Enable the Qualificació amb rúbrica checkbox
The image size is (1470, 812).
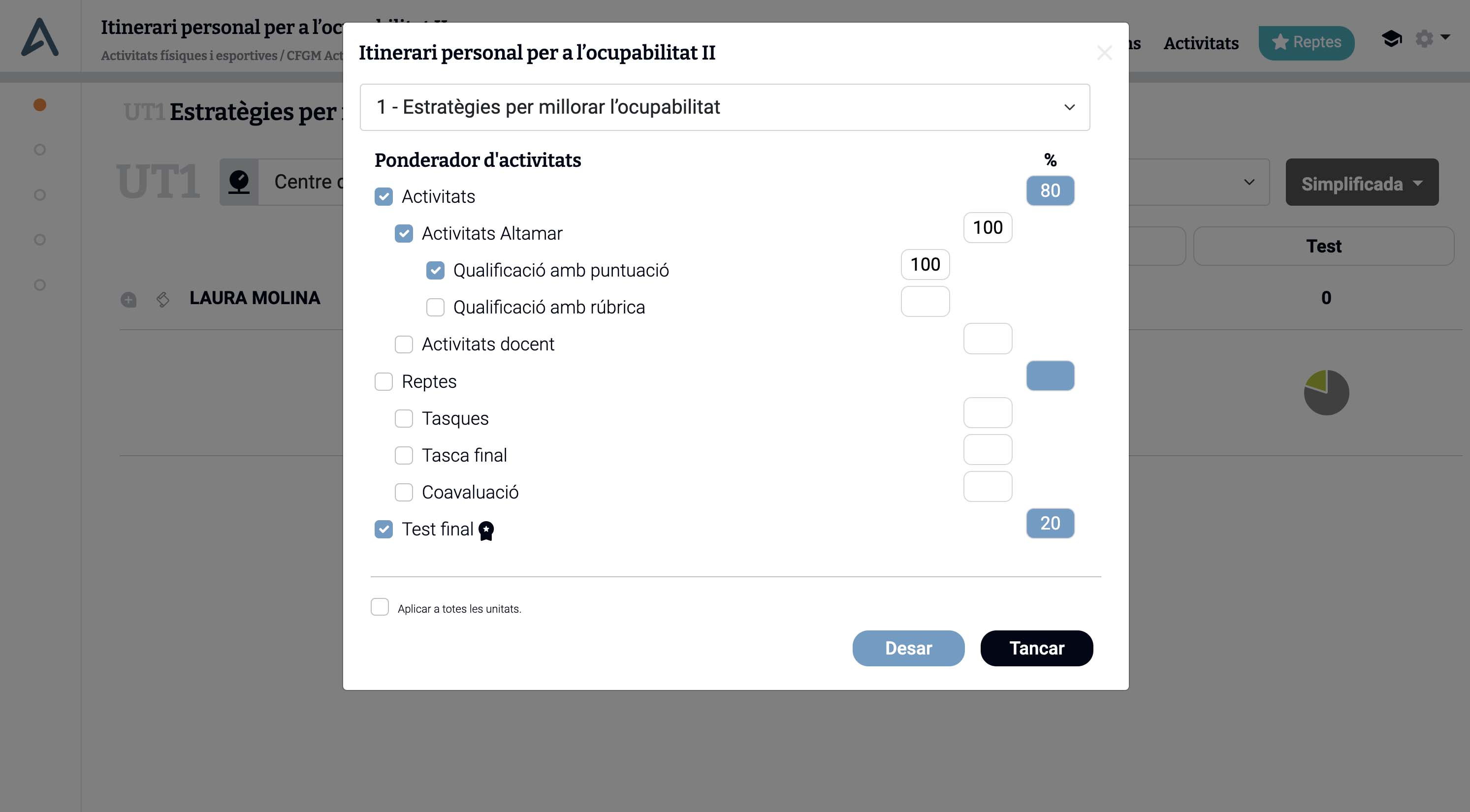click(x=435, y=307)
